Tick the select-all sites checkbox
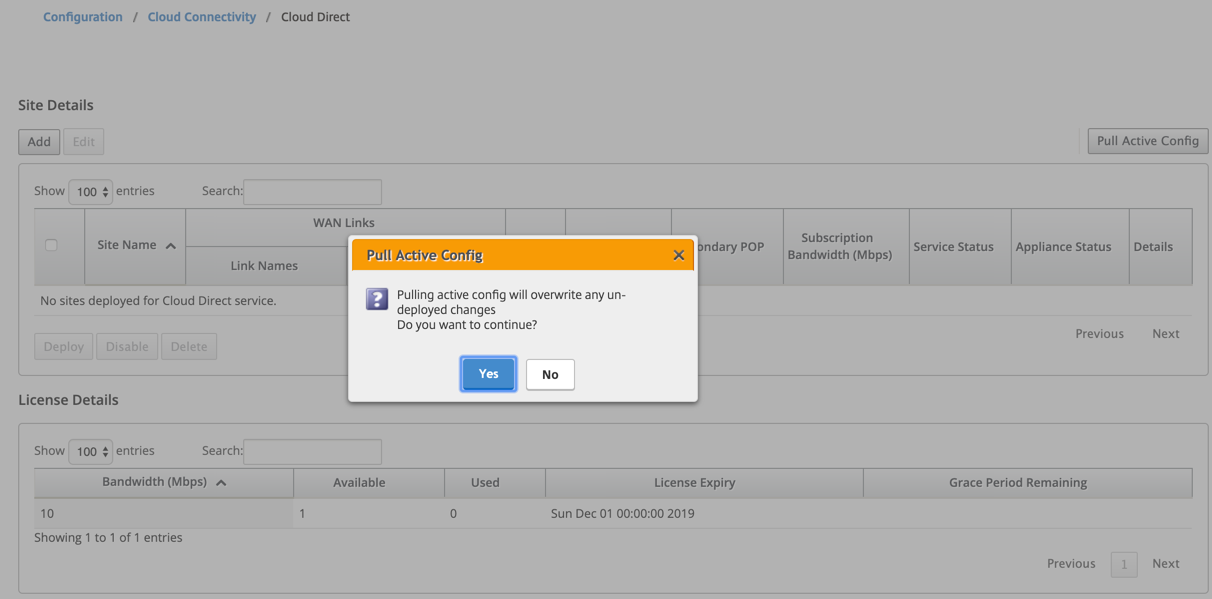This screenshot has width=1212, height=599. pyautogui.click(x=51, y=245)
